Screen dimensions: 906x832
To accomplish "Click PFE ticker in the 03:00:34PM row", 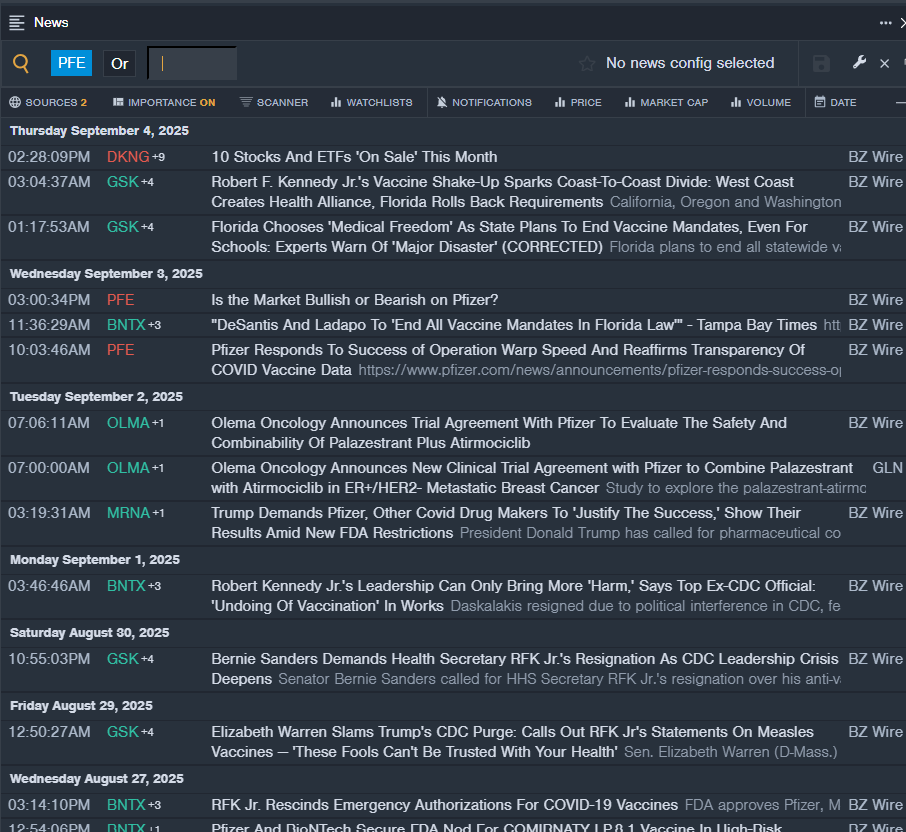I will 120,300.
